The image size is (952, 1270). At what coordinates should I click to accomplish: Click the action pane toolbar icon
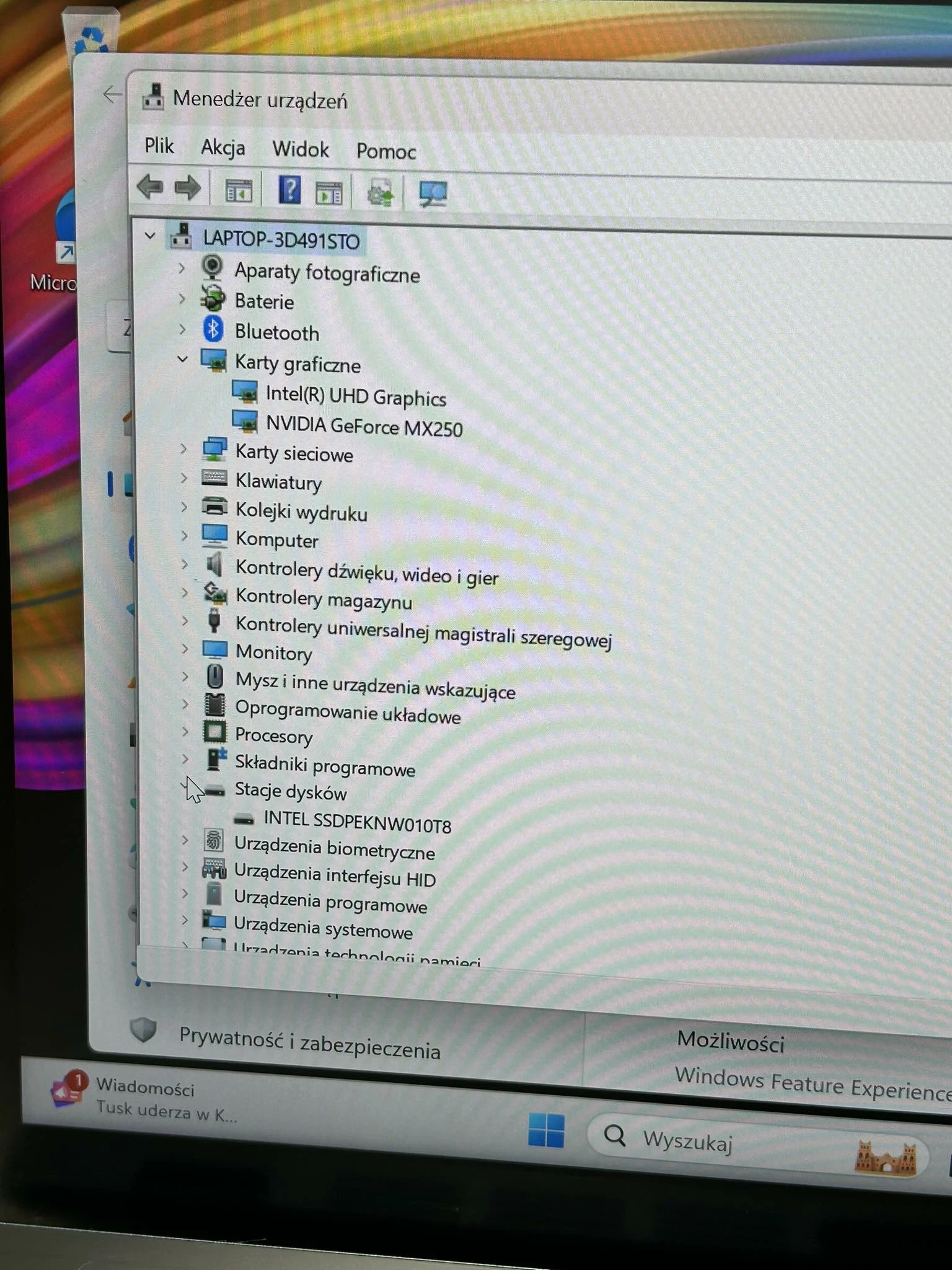328,193
